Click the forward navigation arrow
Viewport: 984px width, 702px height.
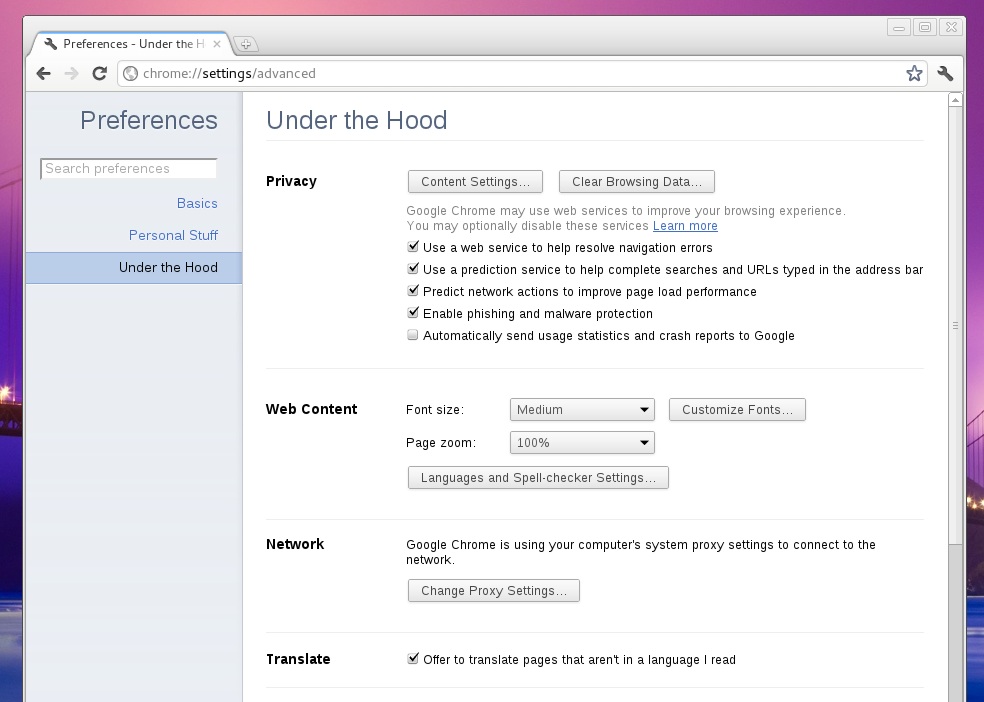[71, 73]
